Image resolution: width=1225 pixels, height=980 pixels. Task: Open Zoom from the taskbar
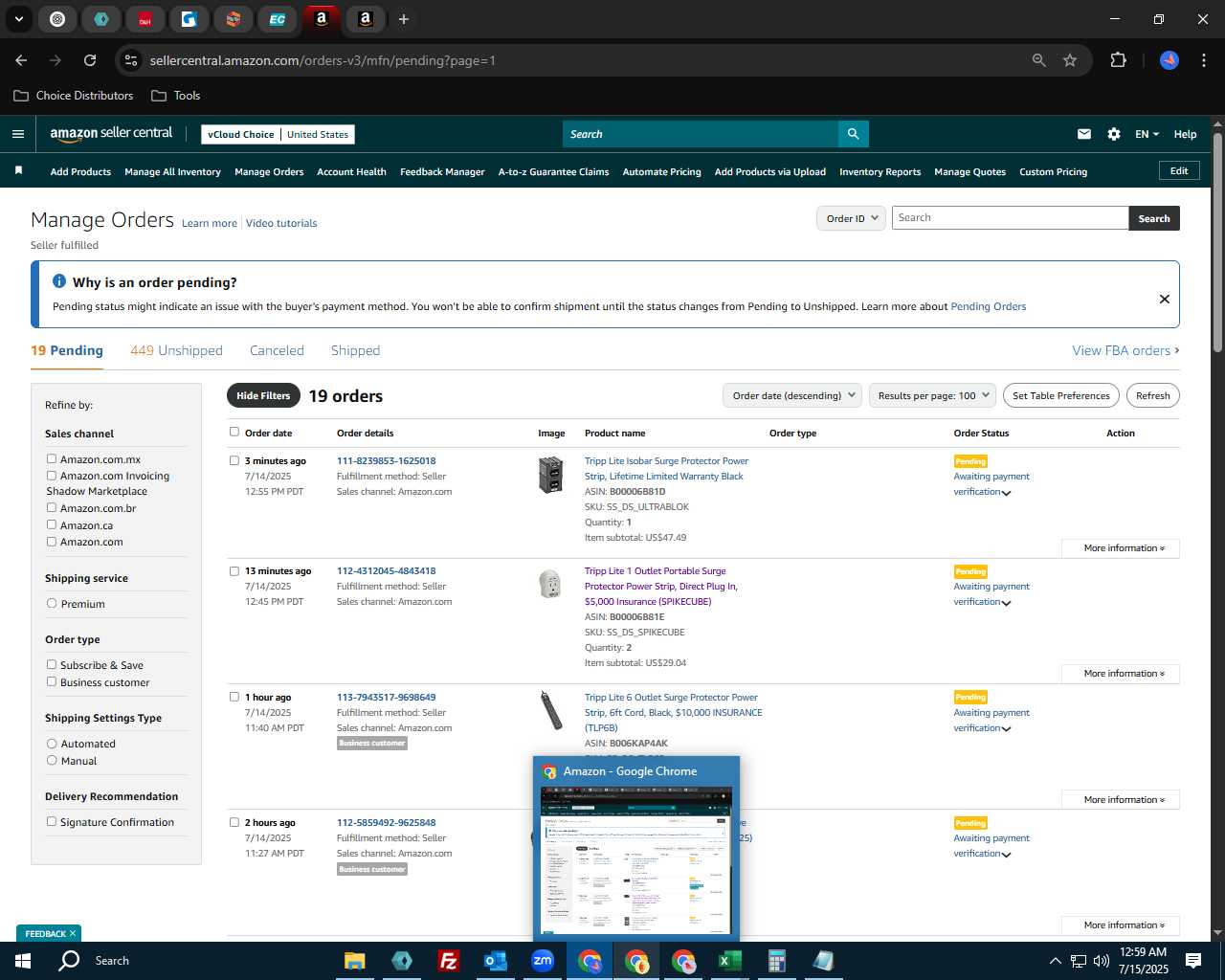coord(543,961)
